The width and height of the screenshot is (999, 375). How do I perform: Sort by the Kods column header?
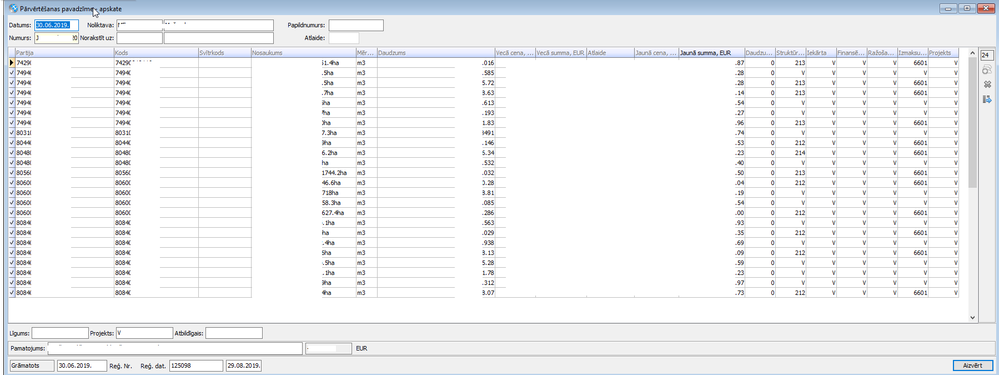click(156, 53)
